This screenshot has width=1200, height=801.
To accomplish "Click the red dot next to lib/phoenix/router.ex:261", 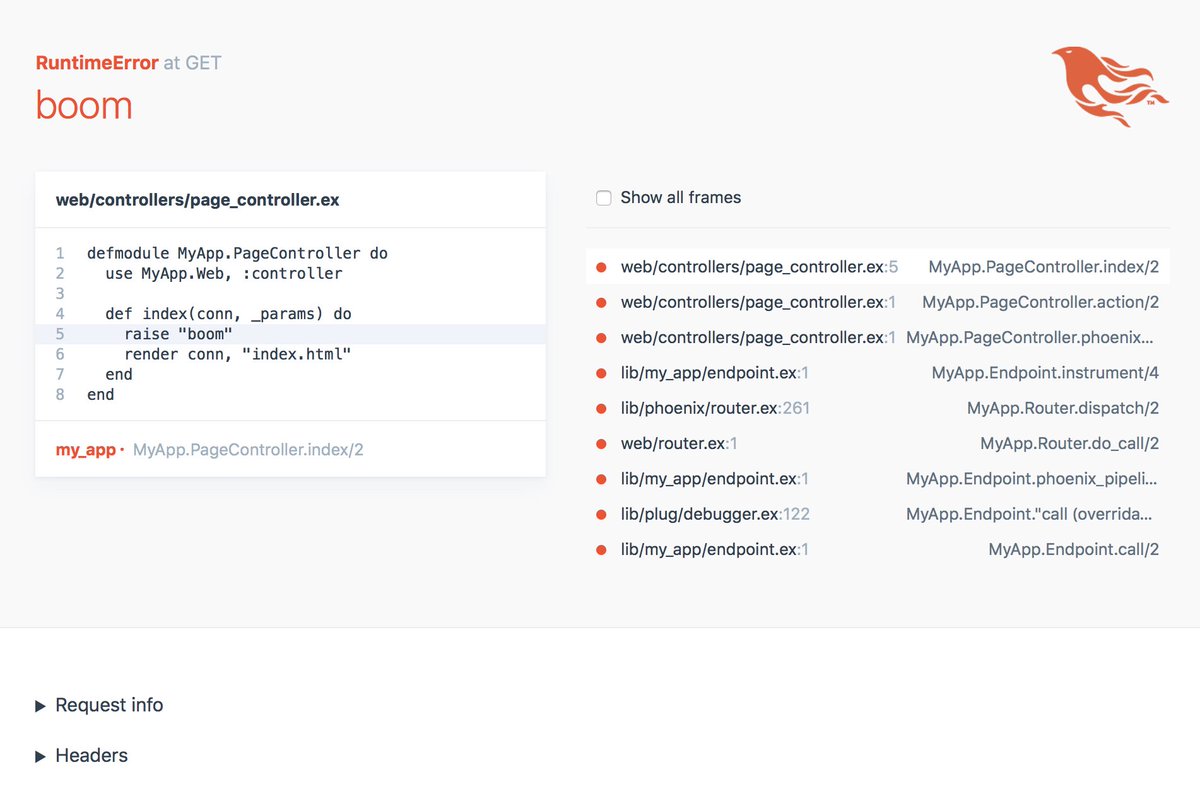I will tap(600, 407).
